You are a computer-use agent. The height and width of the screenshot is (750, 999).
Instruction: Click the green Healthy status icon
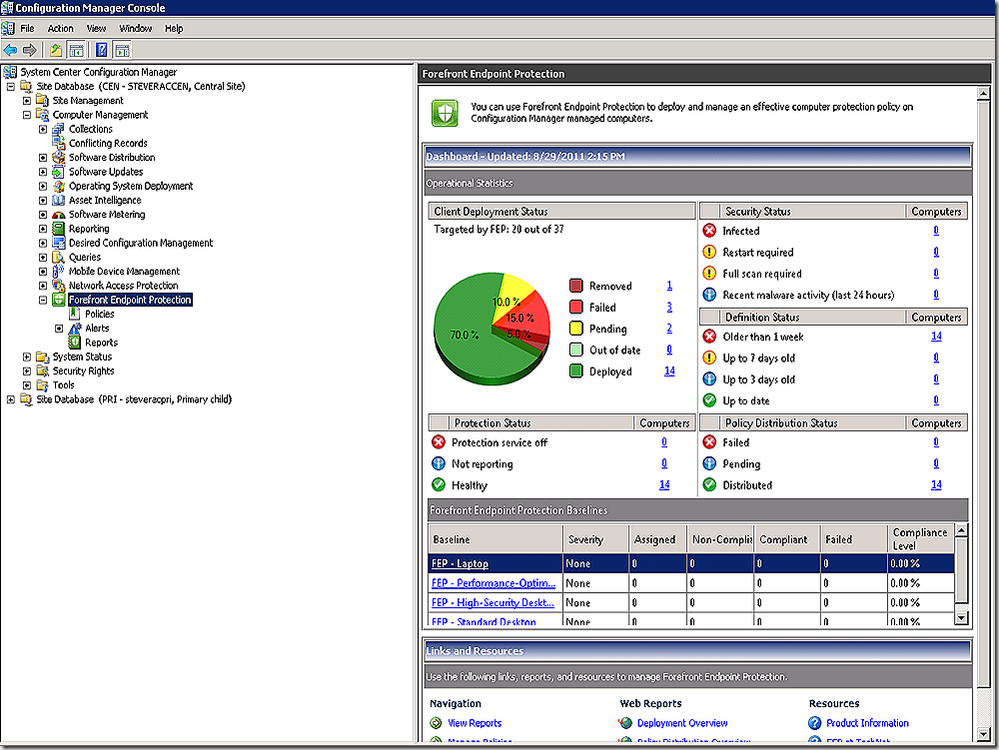click(438, 485)
